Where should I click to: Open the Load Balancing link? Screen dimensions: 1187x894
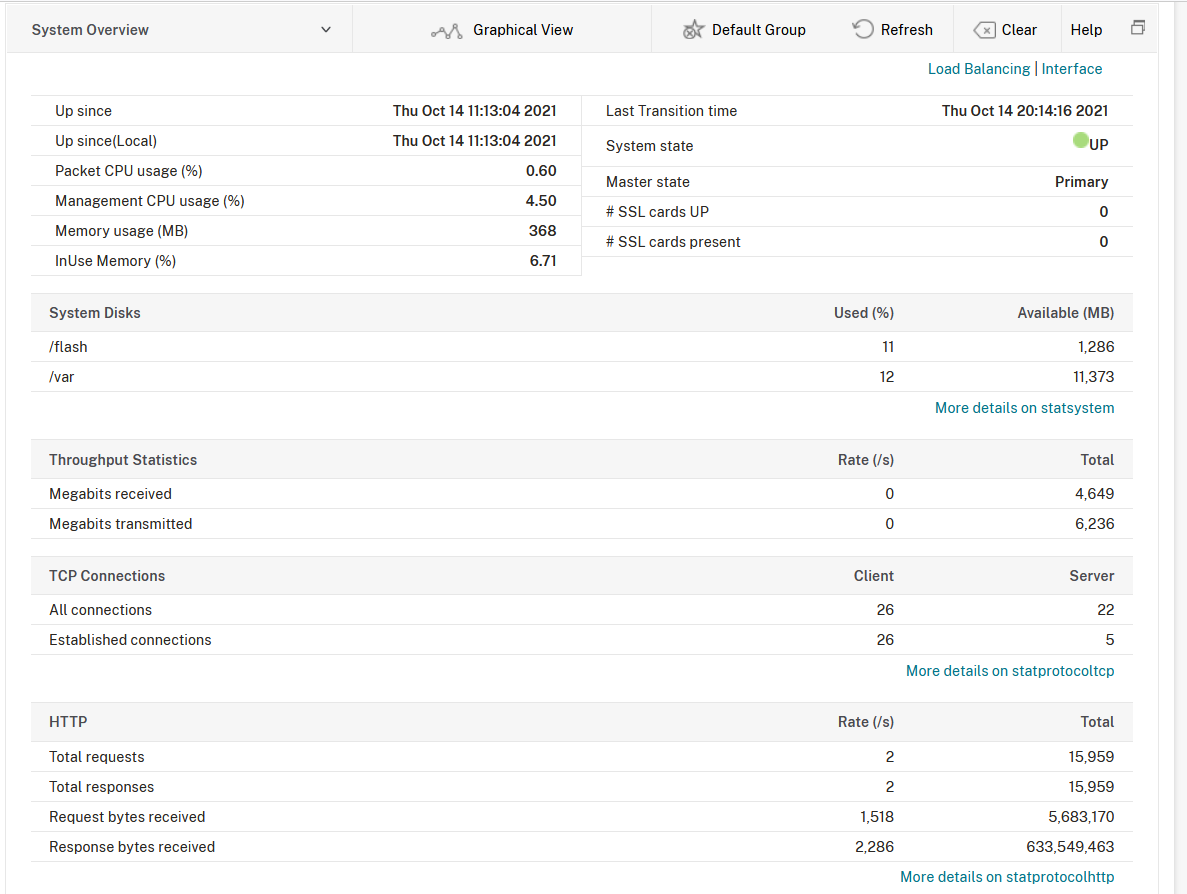coord(978,69)
